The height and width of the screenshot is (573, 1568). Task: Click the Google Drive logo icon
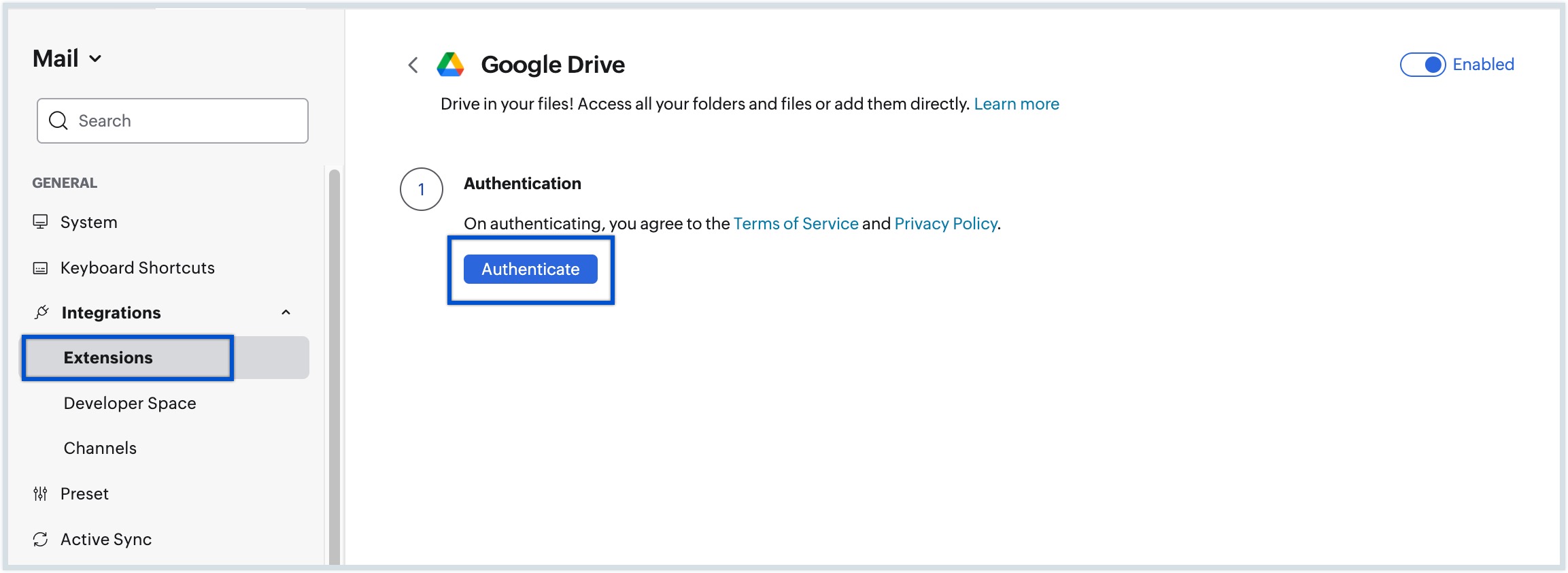point(450,65)
